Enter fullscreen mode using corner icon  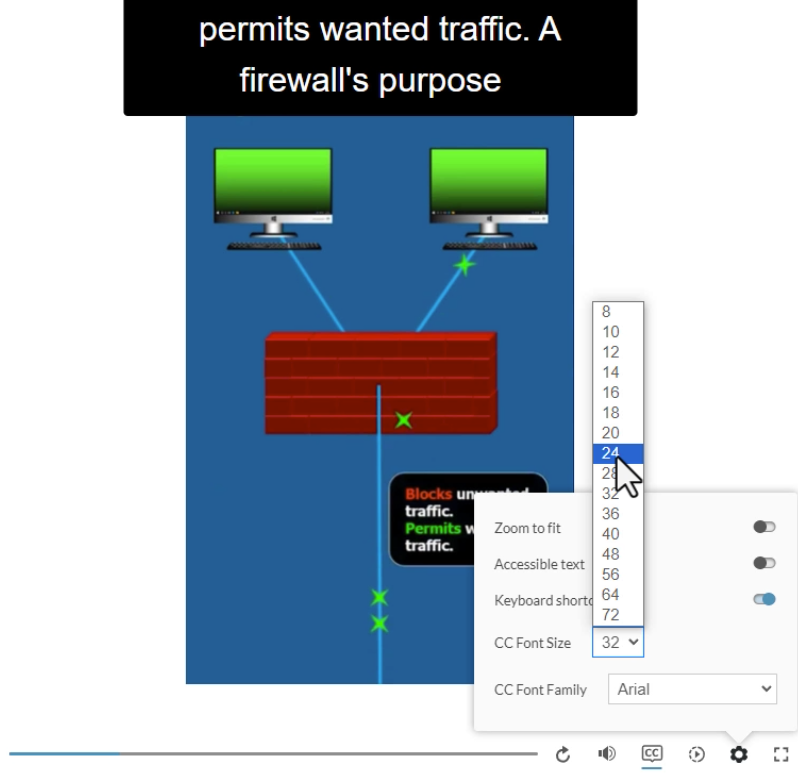tap(782, 754)
